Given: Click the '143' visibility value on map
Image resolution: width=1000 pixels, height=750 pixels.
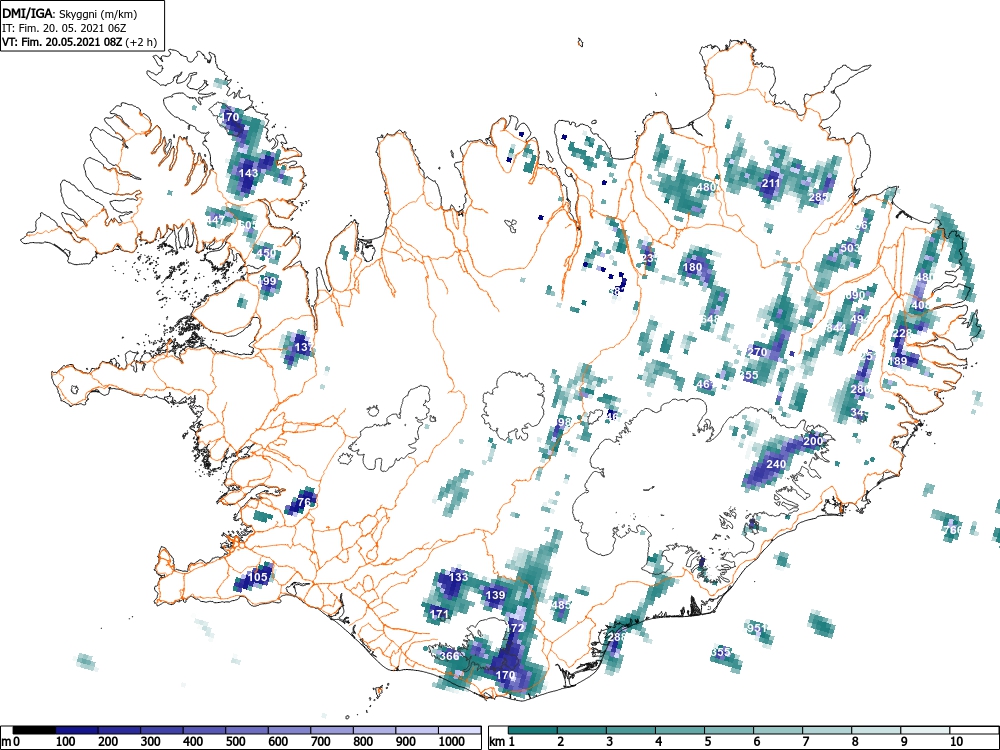Looking at the screenshot, I should [x=248, y=173].
